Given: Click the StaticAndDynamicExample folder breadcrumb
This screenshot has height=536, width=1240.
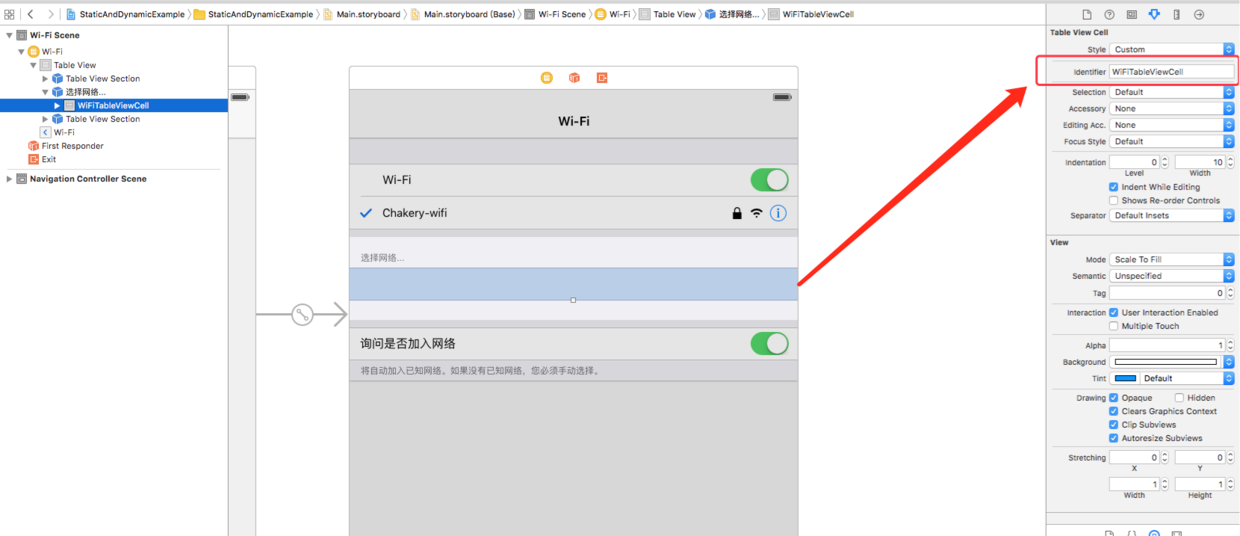Looking at the screenshot, I should pos(254,15).
